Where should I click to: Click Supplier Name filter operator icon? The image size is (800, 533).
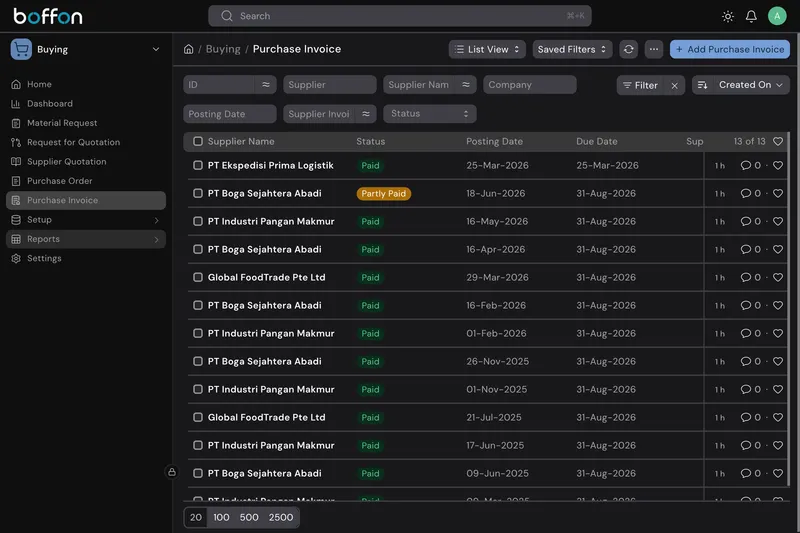click(x=466, y=85)
